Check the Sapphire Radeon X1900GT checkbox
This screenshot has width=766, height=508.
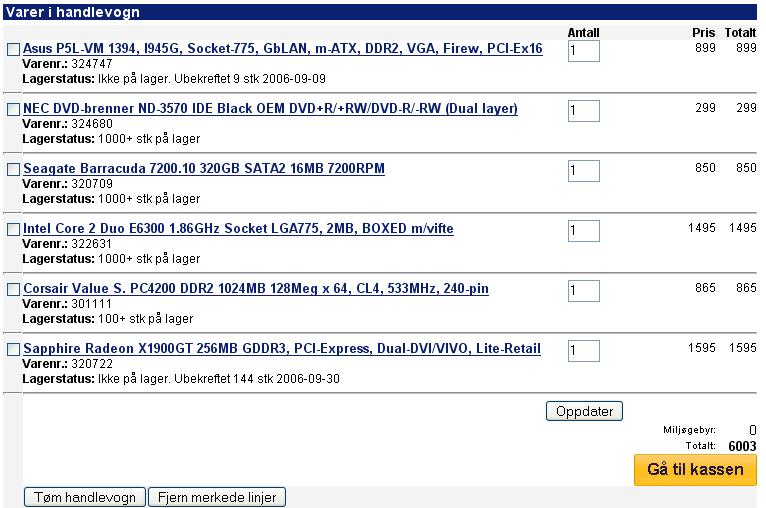(14, 350)
